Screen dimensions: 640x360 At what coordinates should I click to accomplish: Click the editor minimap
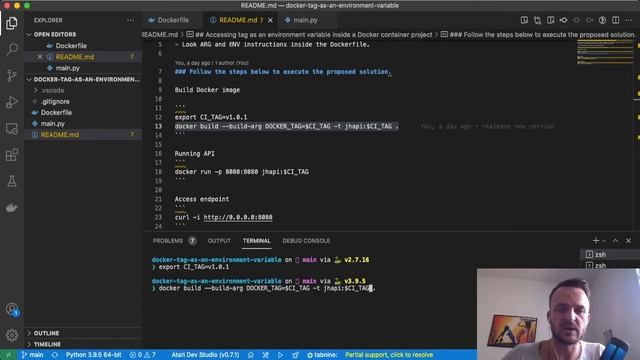coord(605,52)
